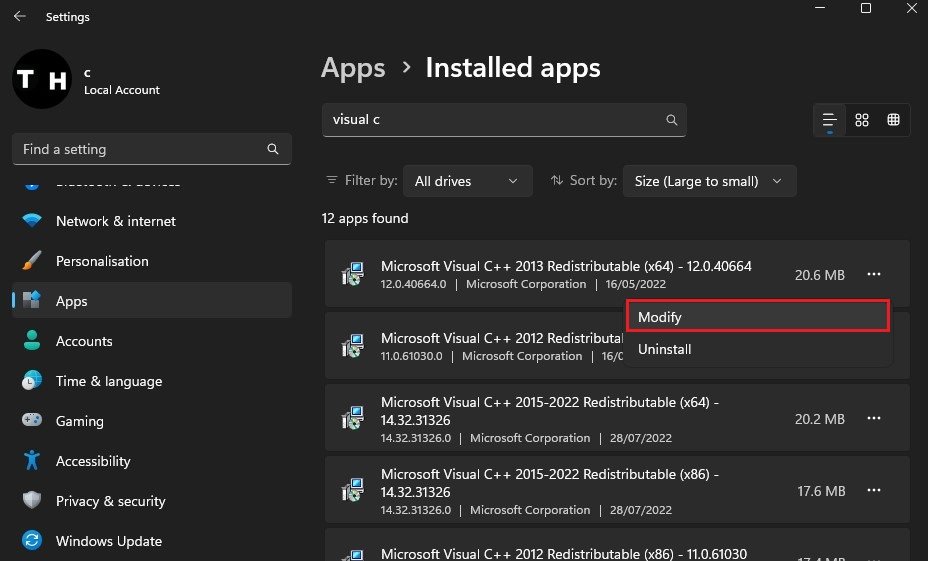Image resolution: width=928 pixels, height=561 pixels.
Task: Switch to list view layout icon
Action: 829,120
